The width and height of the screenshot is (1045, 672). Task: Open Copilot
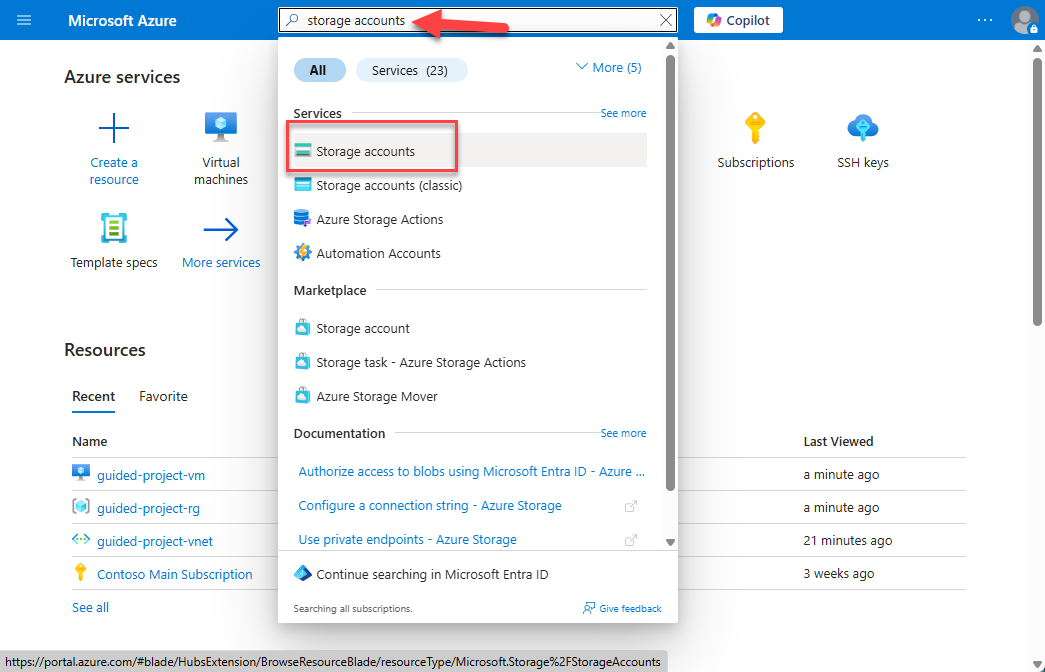tap(738, 20)
